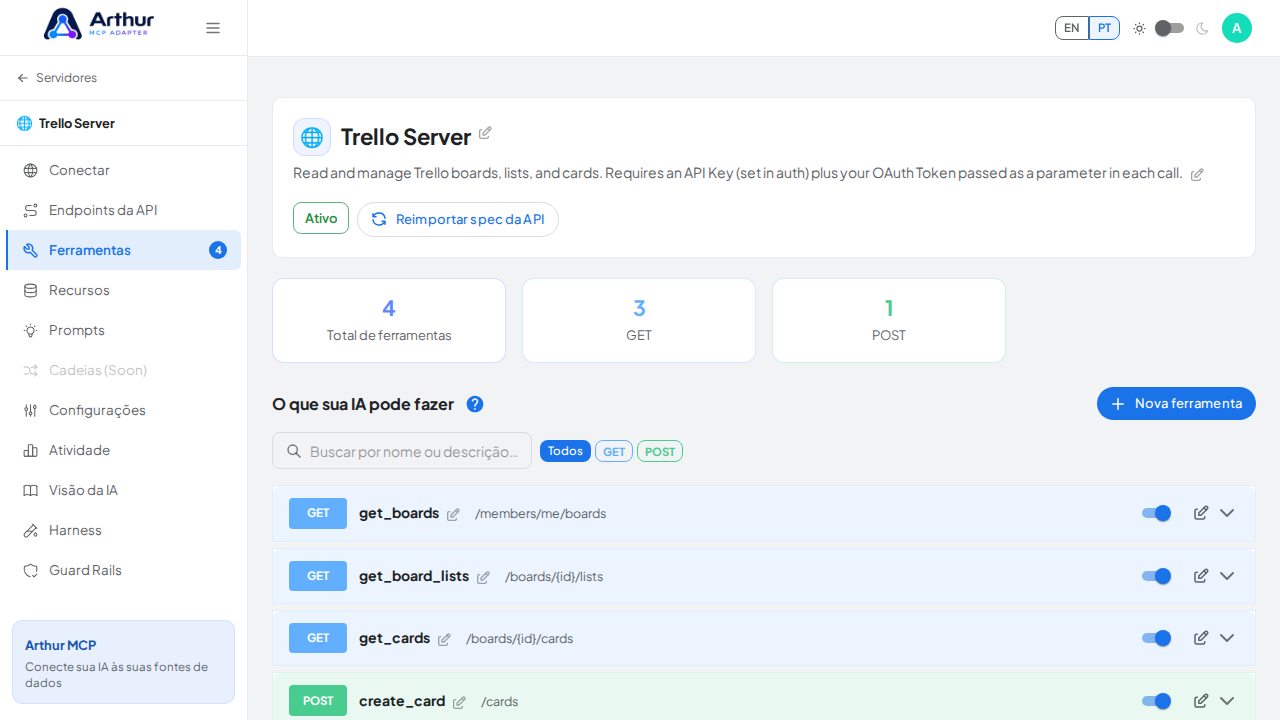The width and height of the screenshot is (1280, 720).
Task: Focus the Buscar por nome search field
Action: click(x=402, y=451)
